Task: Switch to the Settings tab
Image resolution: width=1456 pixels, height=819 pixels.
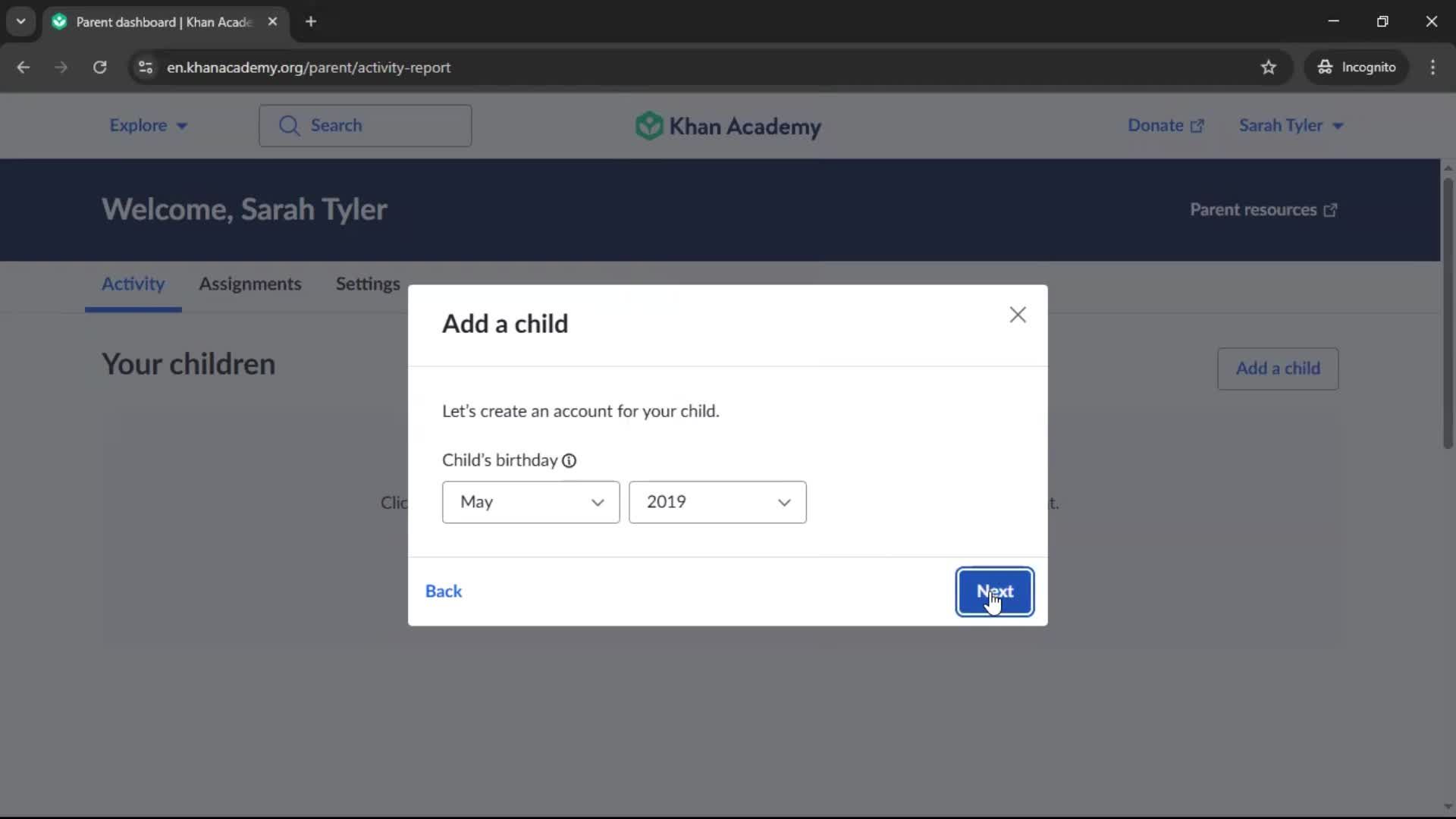Action: 368,284
